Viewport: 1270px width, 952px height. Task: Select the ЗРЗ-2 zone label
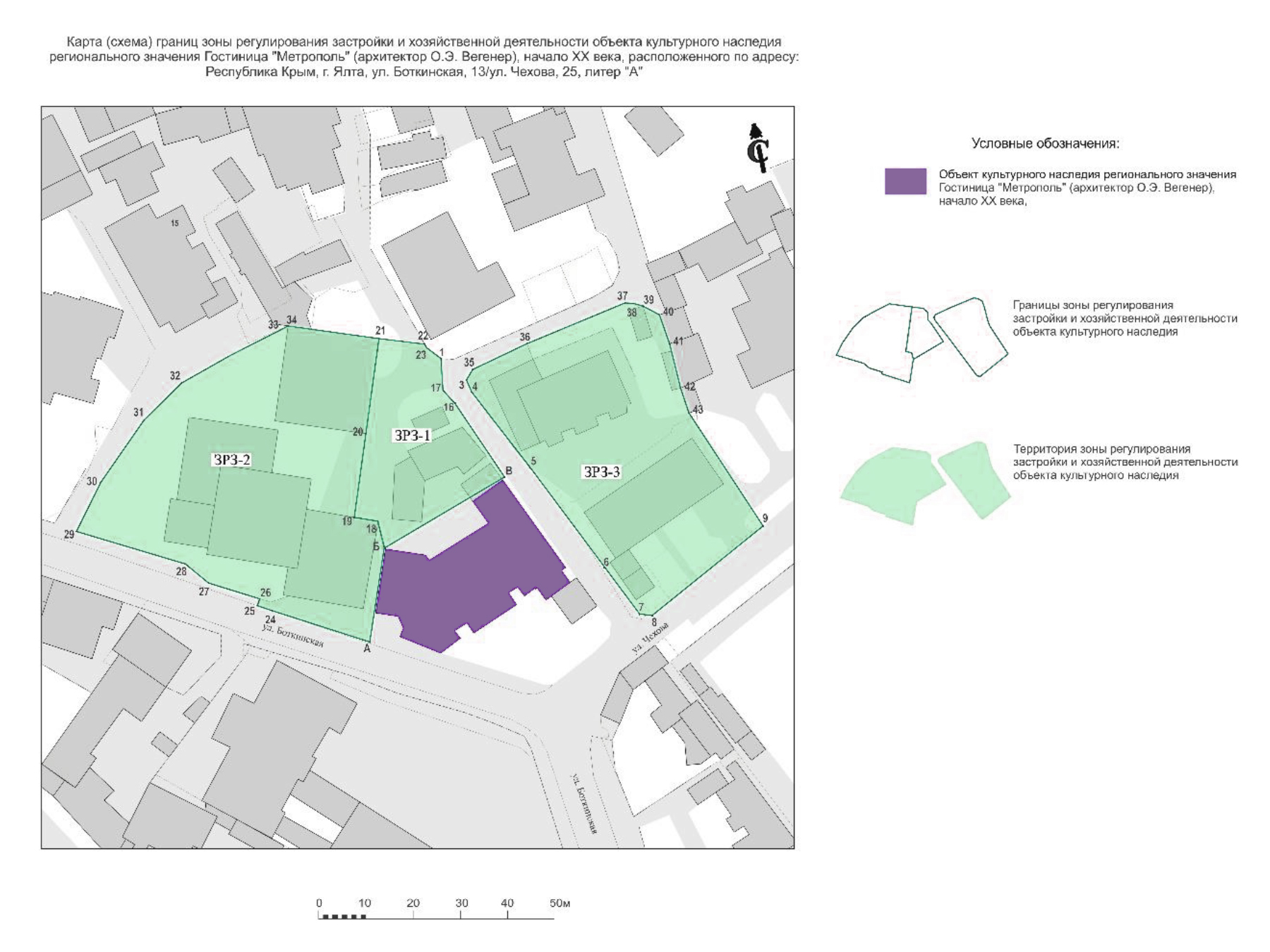[x=231, y=460]
